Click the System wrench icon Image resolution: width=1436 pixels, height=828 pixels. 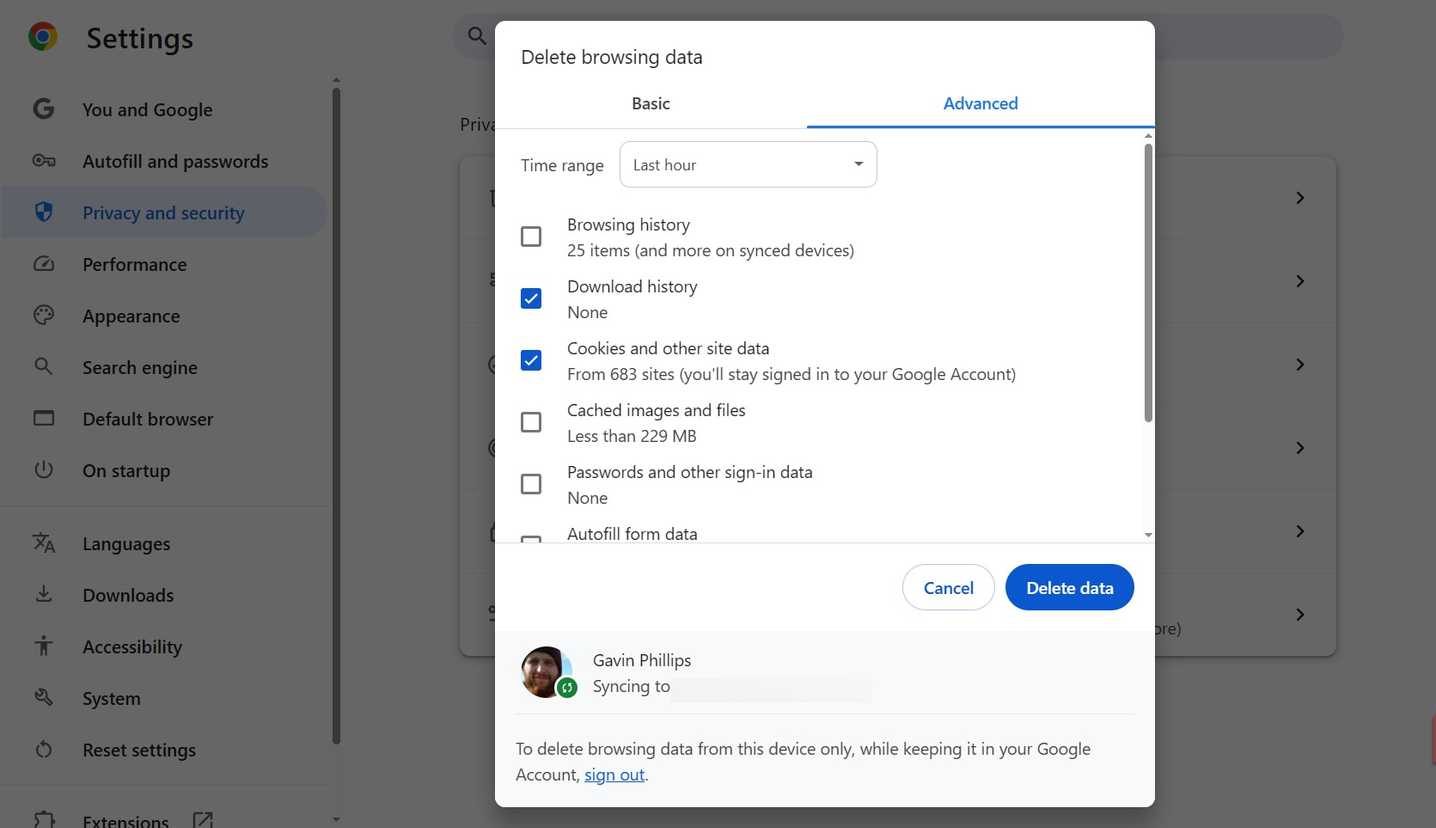tap(43, 698)
